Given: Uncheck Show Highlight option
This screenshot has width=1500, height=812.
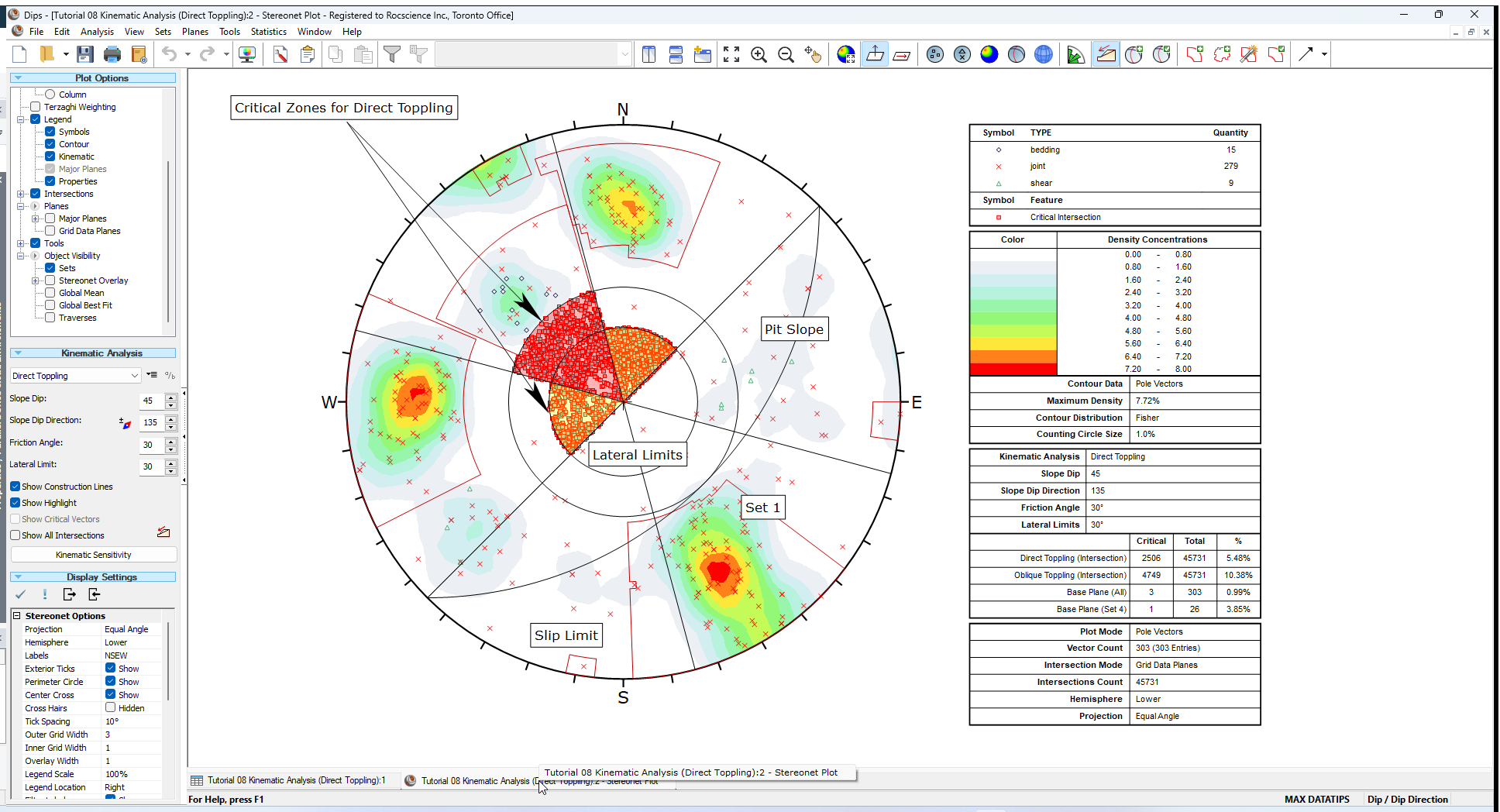Looking at the screenshot, I should (x=15, y=502).
